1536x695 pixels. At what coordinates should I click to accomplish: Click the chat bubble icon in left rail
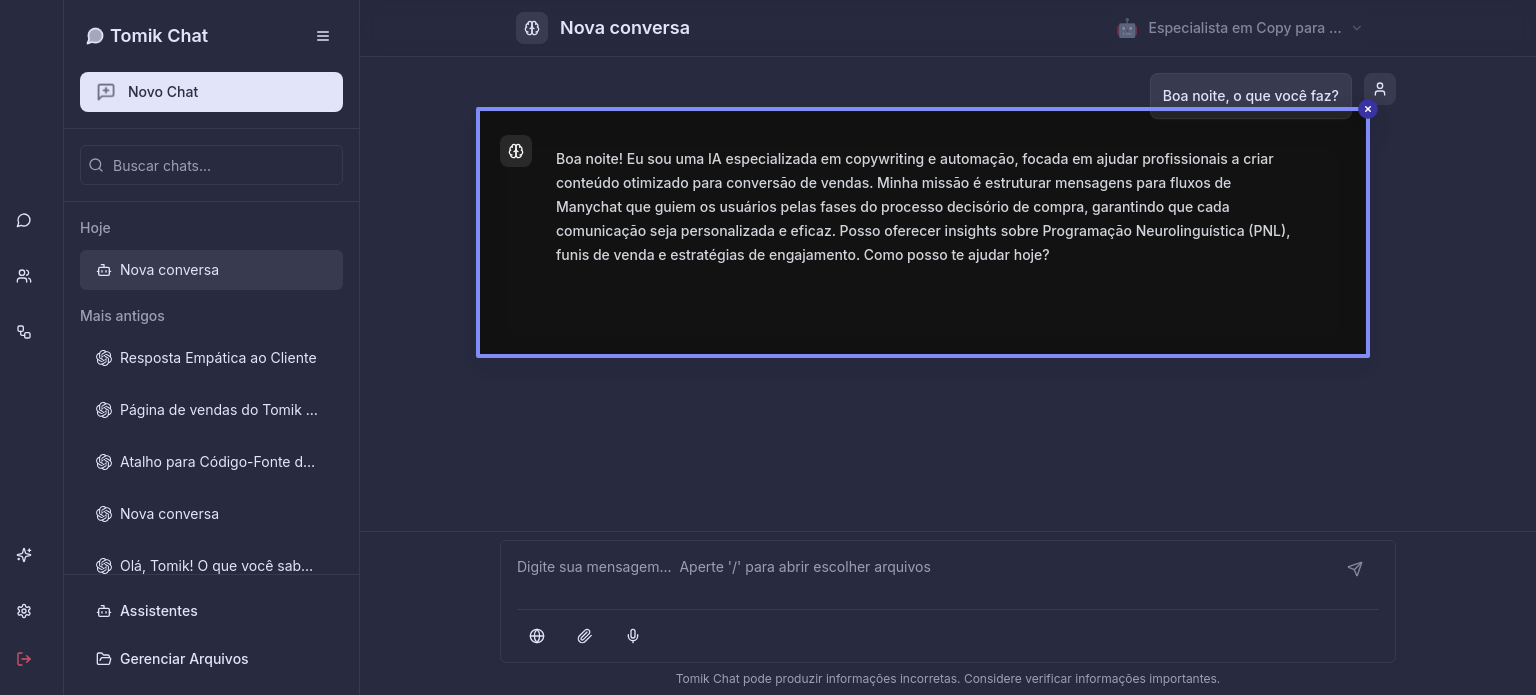[24, 221]
